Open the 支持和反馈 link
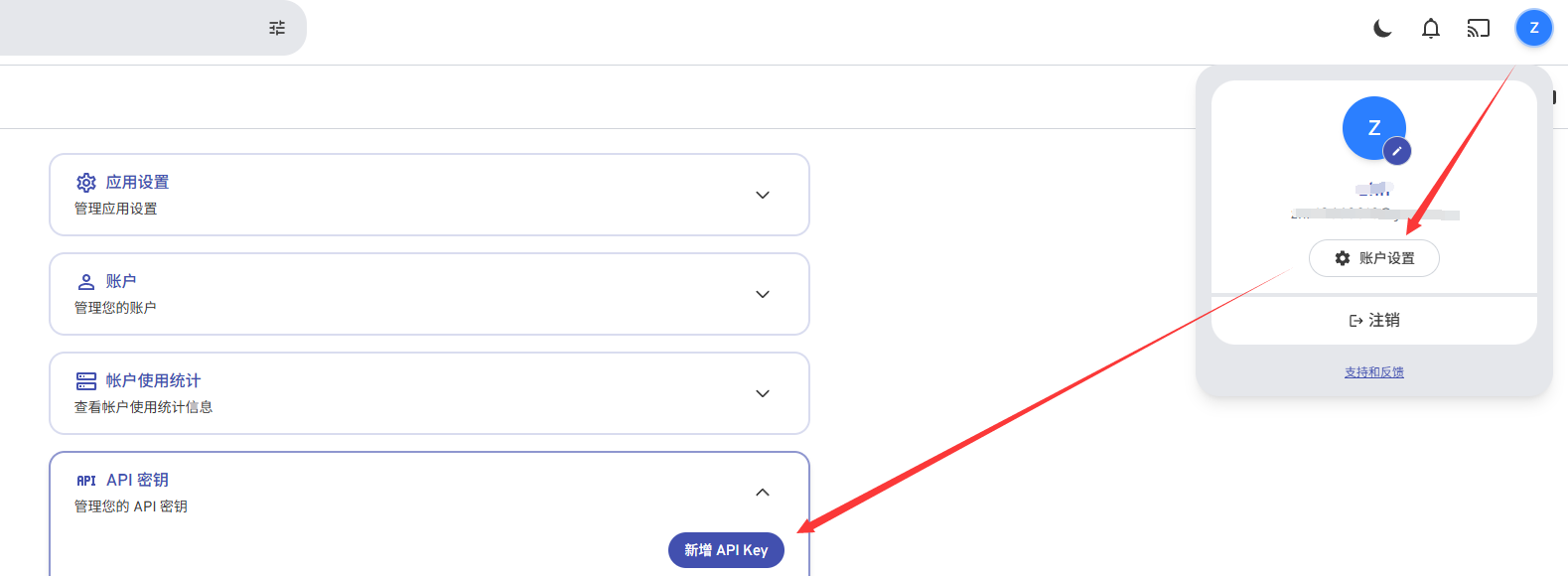This screenshot has width=1568, height=576. (x=1374, y=372)
